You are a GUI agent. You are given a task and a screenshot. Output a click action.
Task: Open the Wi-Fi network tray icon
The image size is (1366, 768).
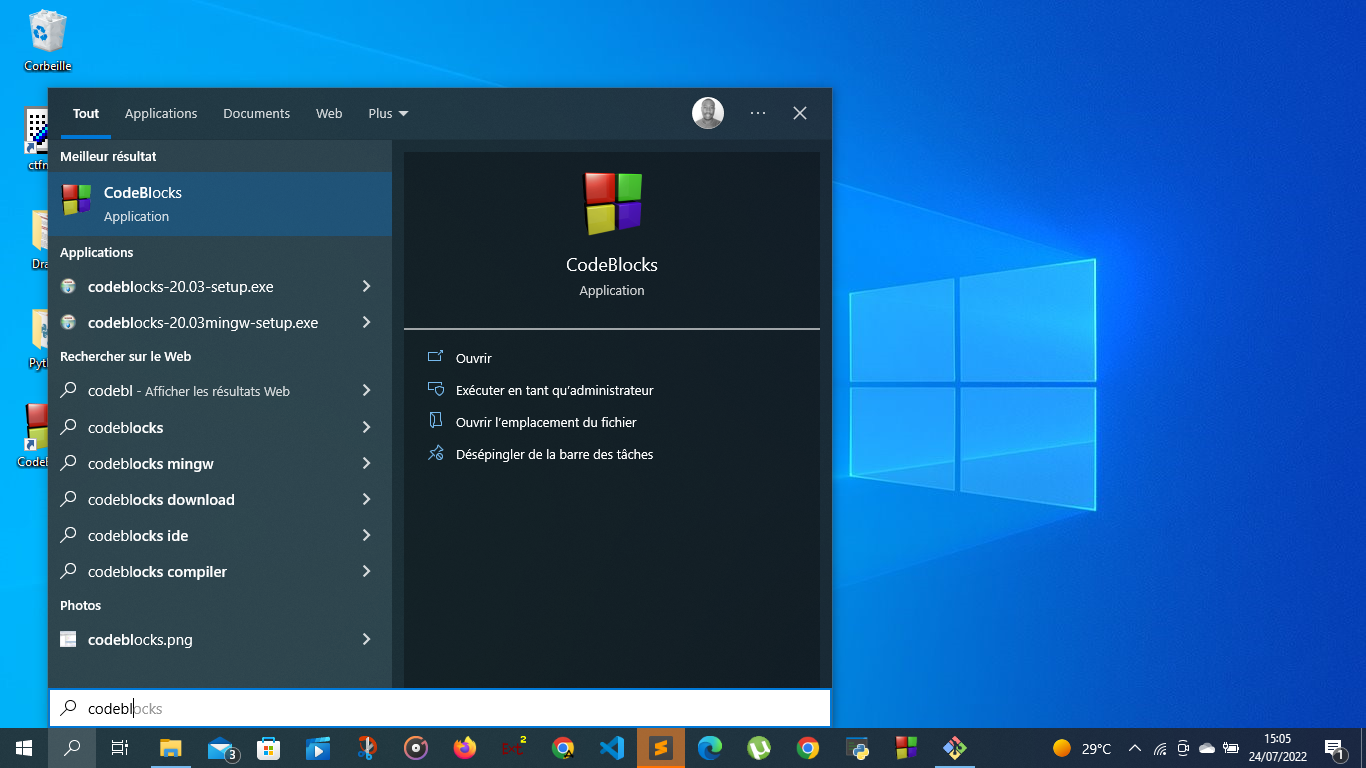[x=1160, y=748]
